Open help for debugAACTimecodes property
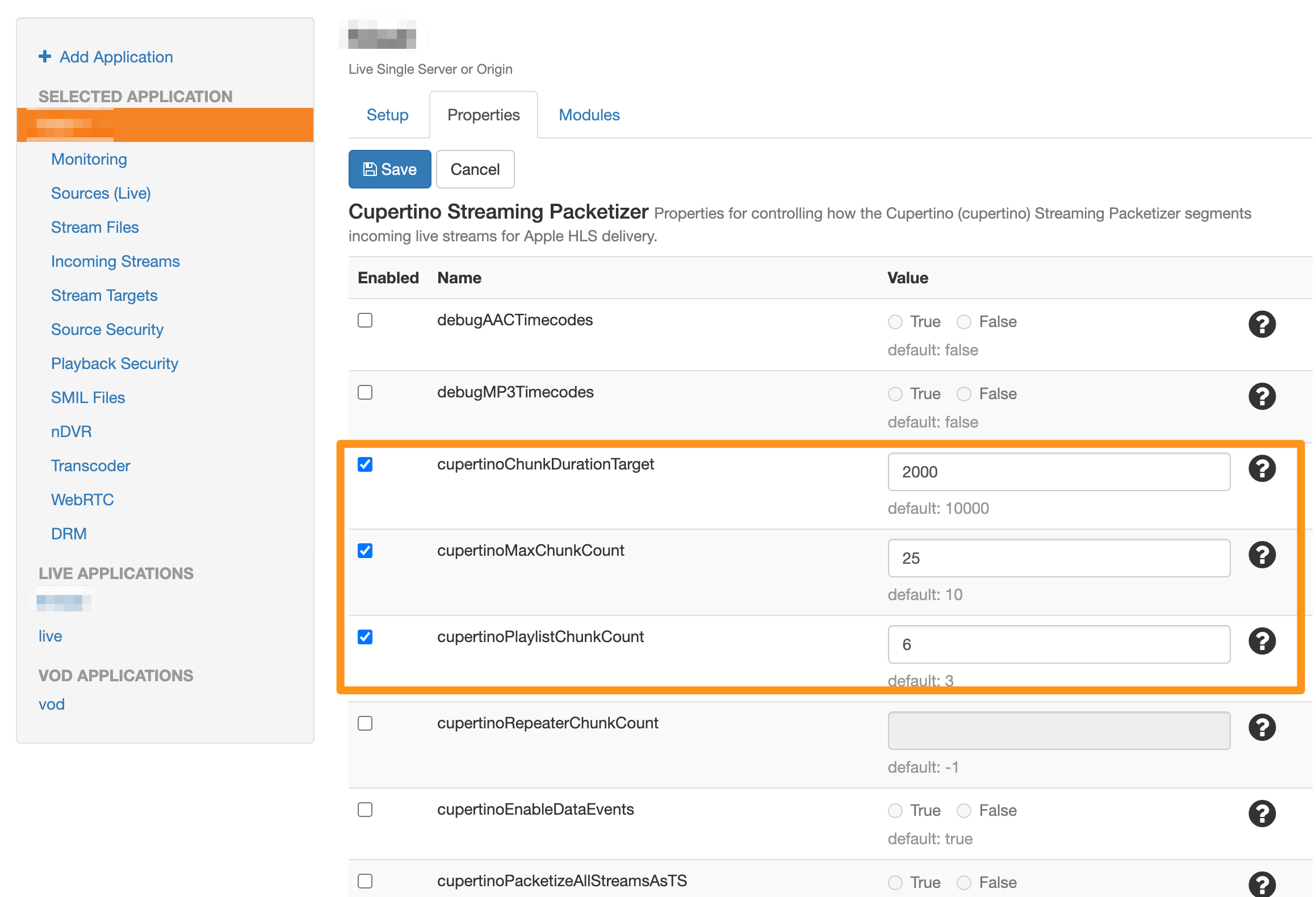This screenshot has height=897, width=1316. [1261, 324]
